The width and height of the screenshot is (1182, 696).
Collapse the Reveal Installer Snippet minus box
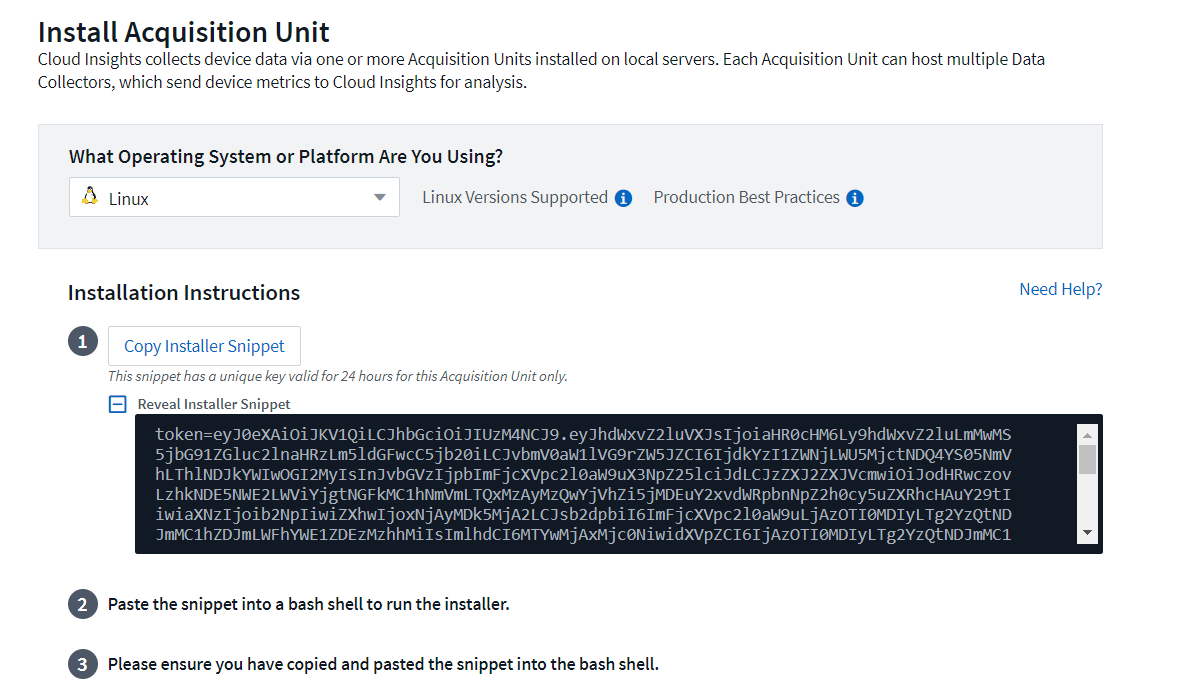point(118,404)
